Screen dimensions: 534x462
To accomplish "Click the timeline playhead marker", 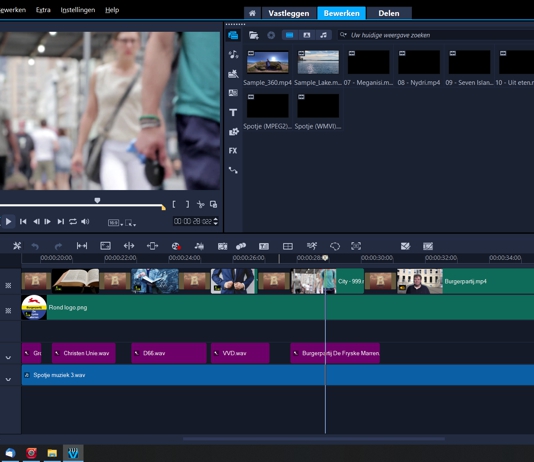I will [x=325, y=258].
